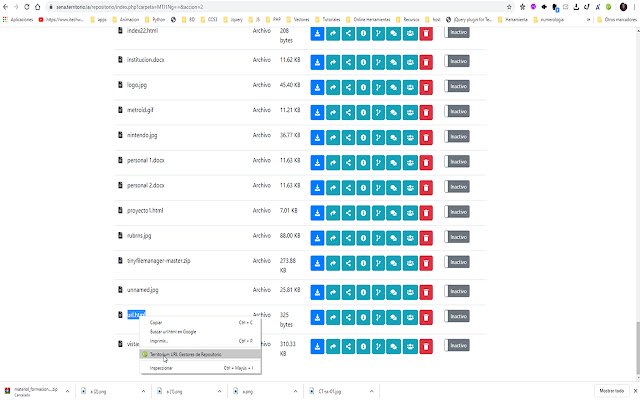640x400 pixels.
Task: Toggle Inactivo switch for unnamed.jpg
Action: click(x=457, y=291)
